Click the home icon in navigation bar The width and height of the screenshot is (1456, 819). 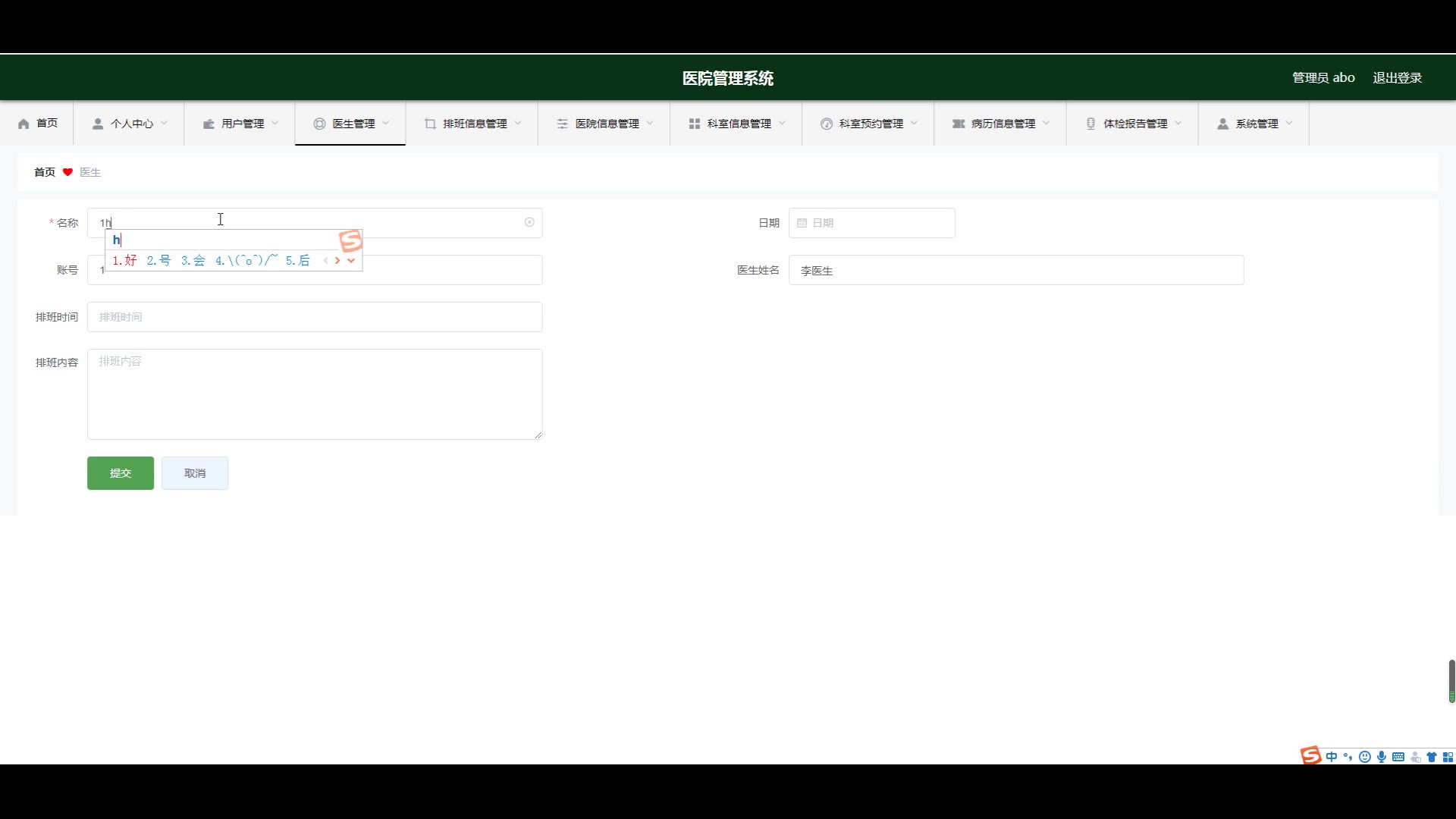[x=24, y=124]
